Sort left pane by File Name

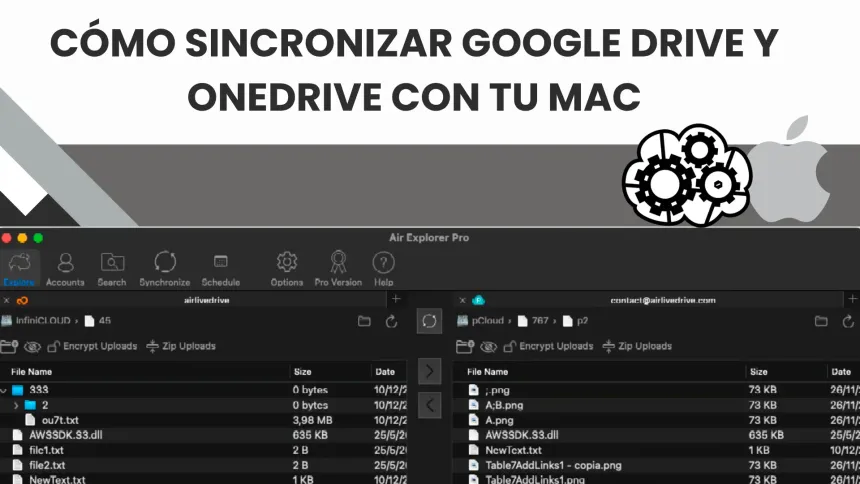click(x=31, y=372)
